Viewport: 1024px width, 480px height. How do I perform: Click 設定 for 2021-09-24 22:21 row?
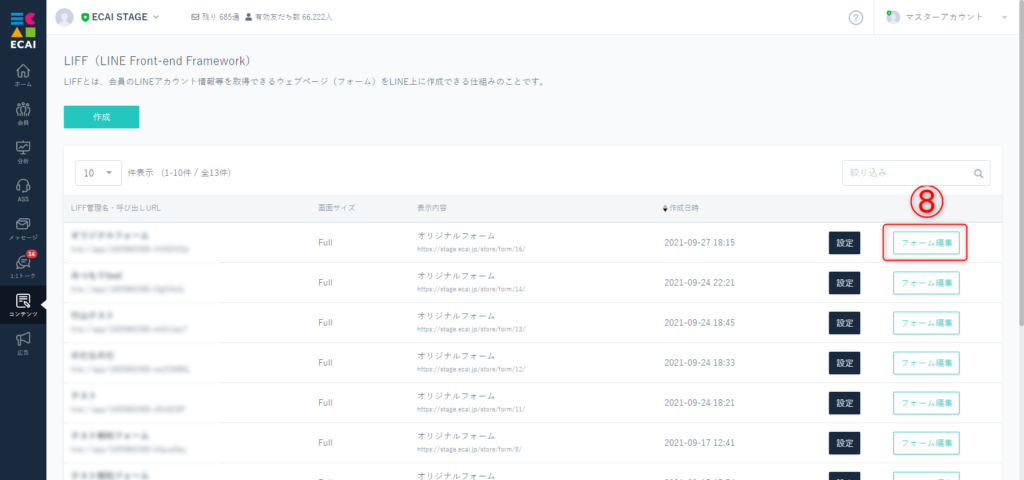point(844,283)
